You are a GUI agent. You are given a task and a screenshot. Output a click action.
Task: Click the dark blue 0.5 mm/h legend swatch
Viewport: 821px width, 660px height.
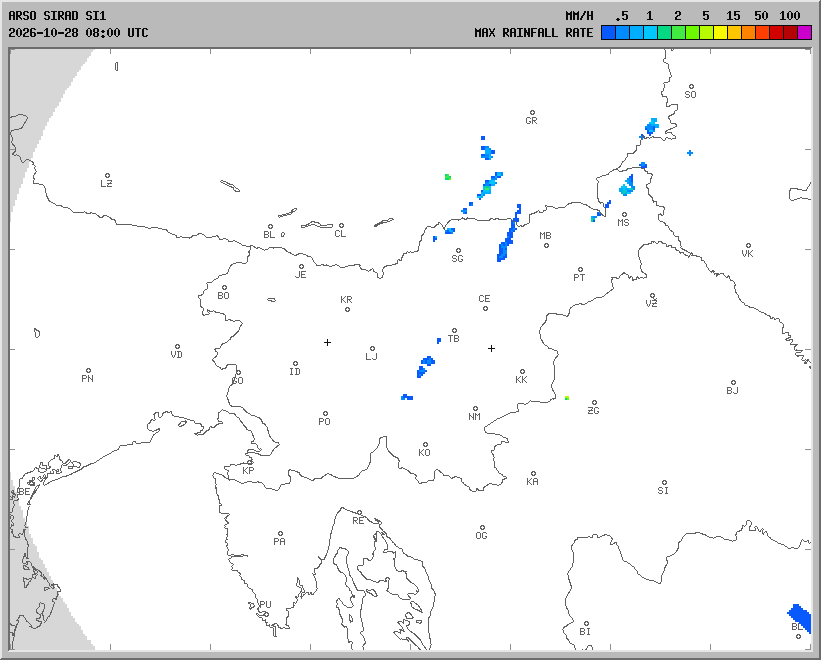click(608, 32)
